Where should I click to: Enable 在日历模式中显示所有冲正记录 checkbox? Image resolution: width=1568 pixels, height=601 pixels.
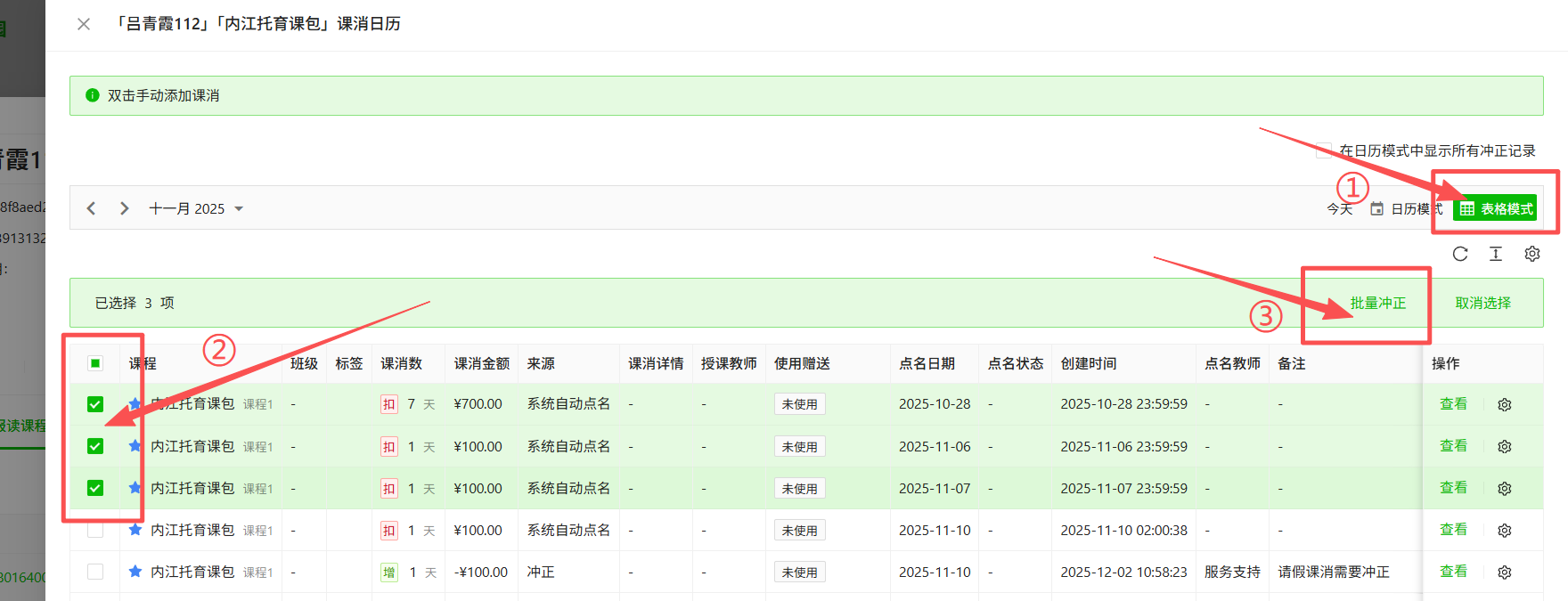point(1324,150)
